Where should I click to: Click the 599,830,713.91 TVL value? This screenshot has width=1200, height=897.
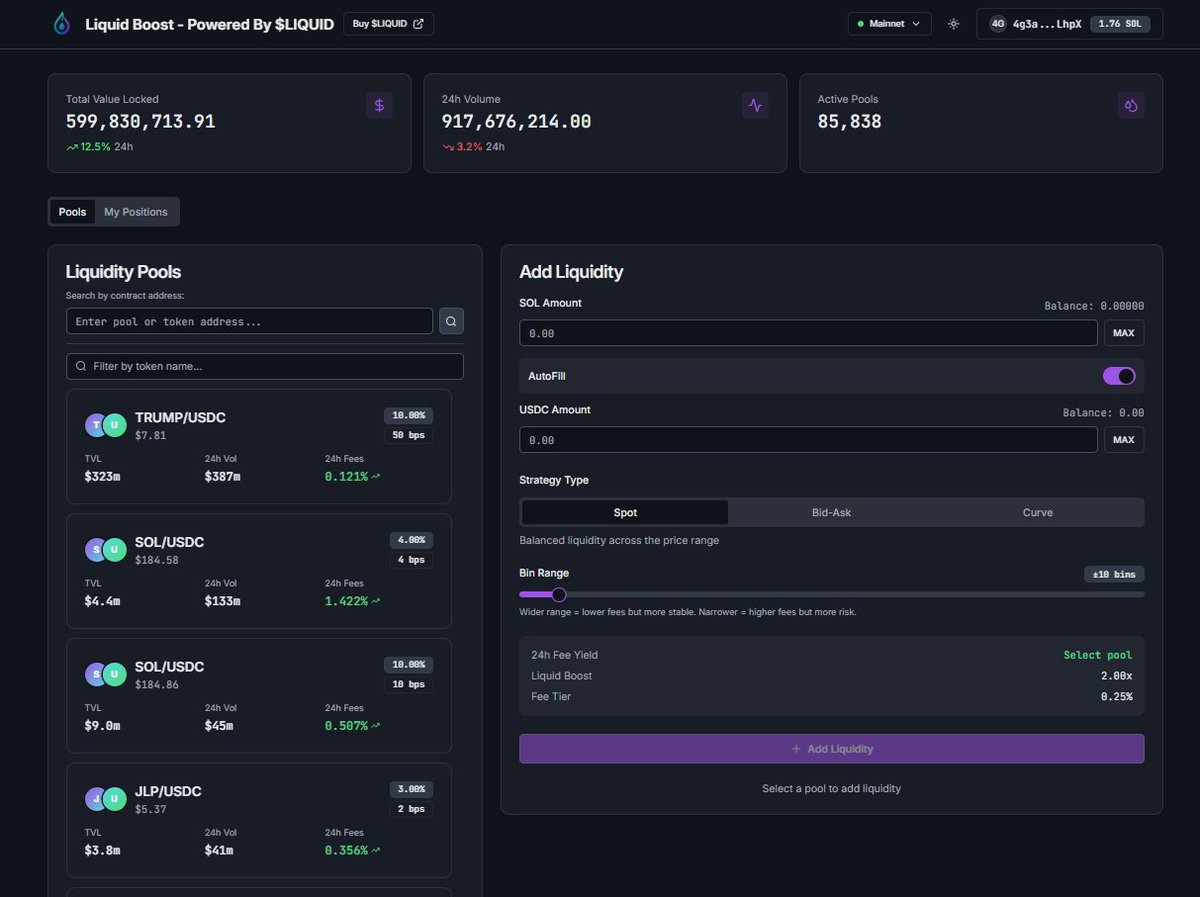[x=141, y=122]
